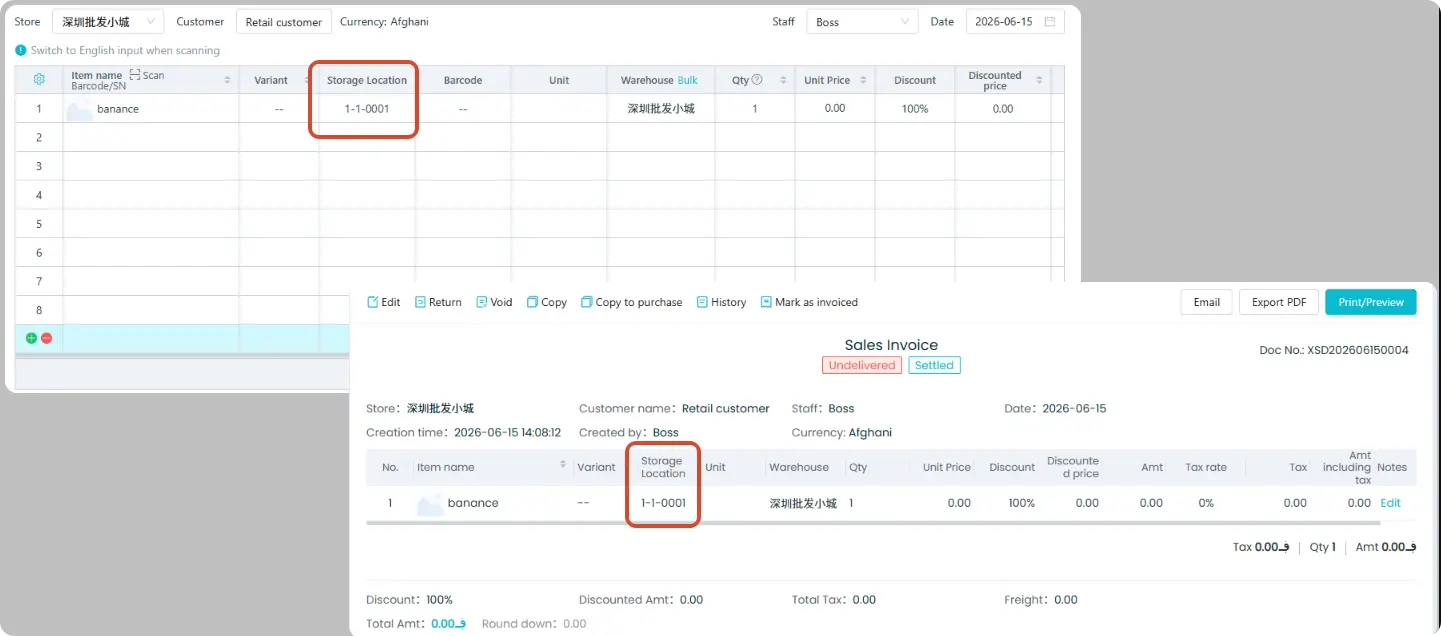Sort the Qty column in entry table
The width and height of the screenshot is (1441, 636).
pos(782,80)
